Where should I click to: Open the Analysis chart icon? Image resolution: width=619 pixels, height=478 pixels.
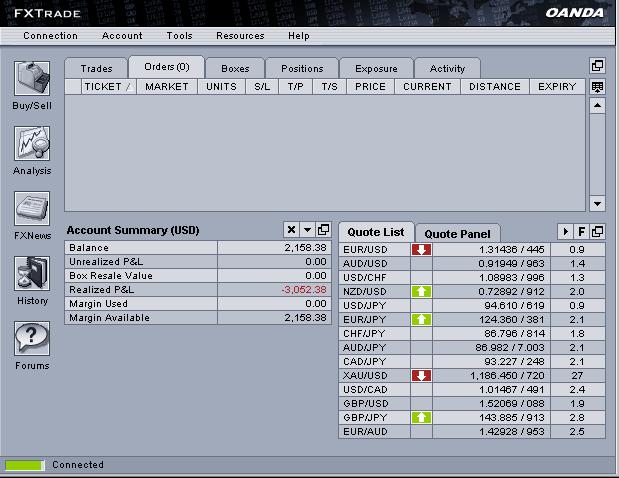[x=32, y=143]
